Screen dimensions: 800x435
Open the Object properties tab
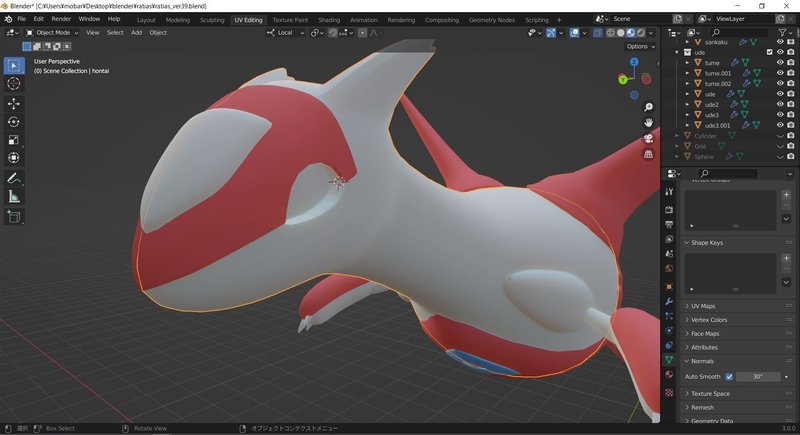pyautogui.click(x=669, y=287)
